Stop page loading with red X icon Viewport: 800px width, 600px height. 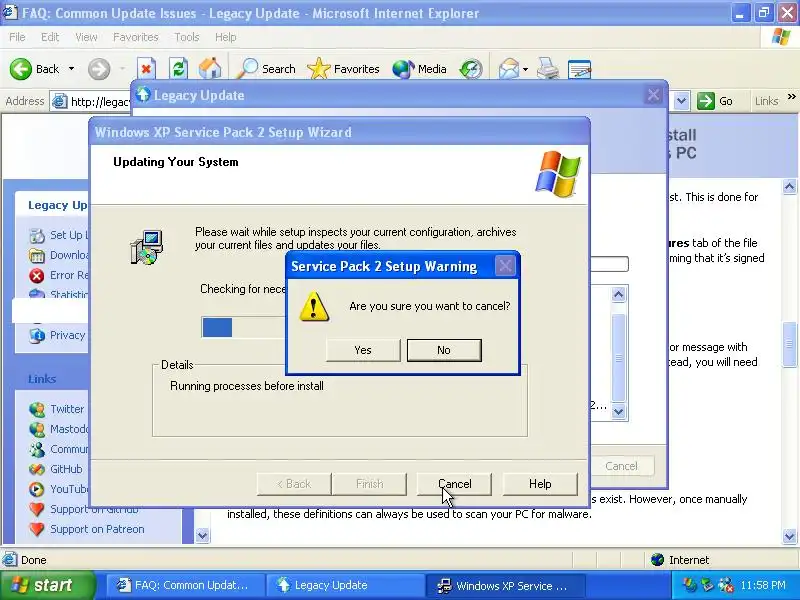[146, 68]
